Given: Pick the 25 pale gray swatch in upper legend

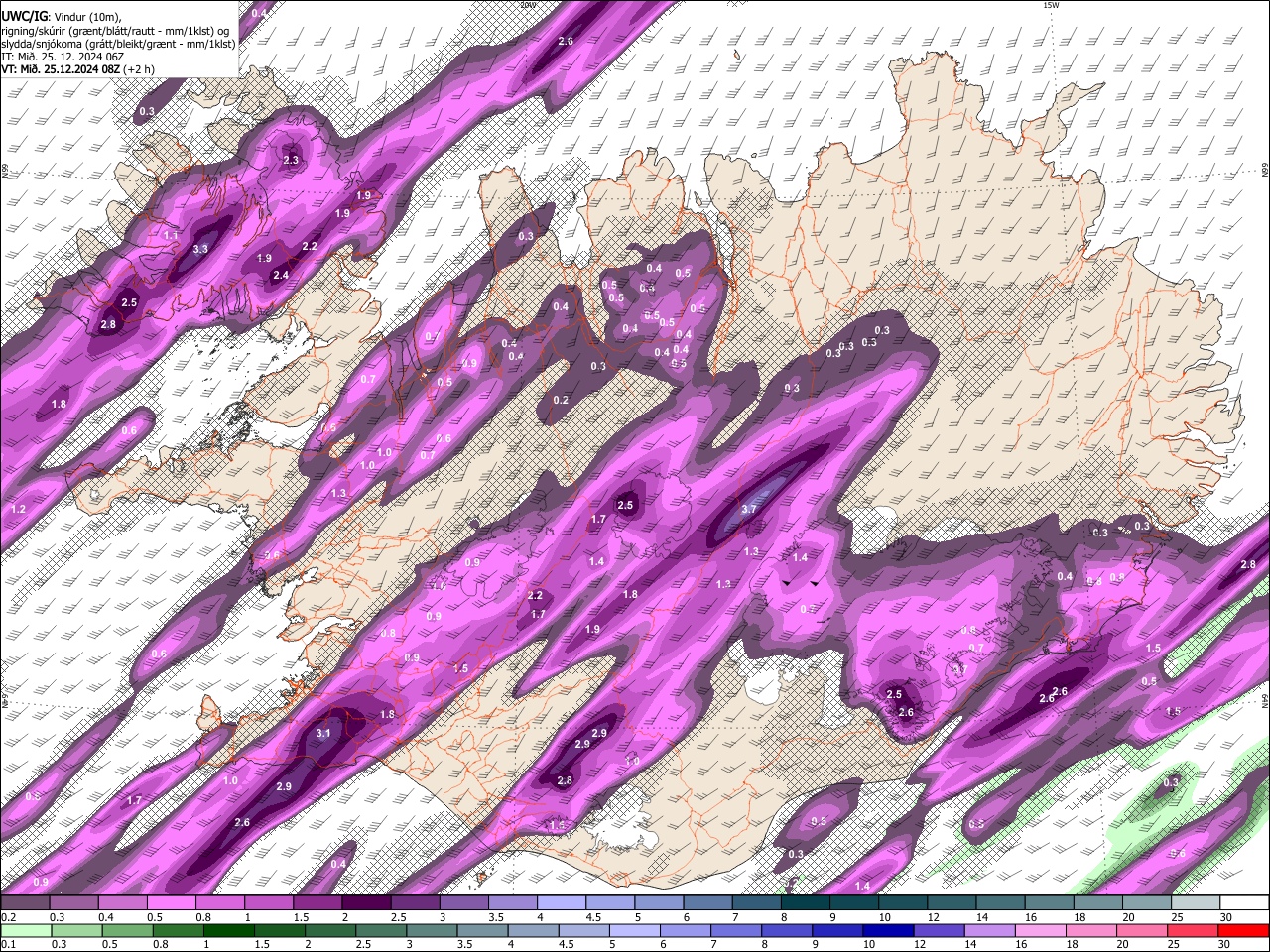Looking at the screenshot, I should tap(1196, 903).
